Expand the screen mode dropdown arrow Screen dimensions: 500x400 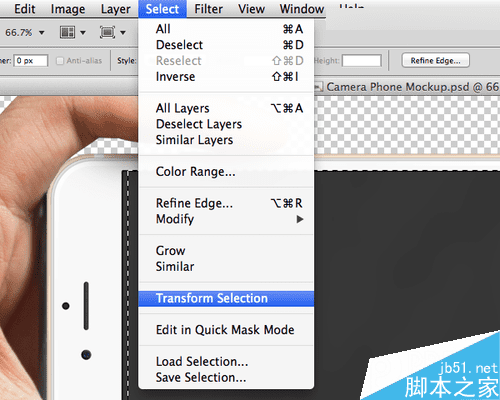point(123,33)
